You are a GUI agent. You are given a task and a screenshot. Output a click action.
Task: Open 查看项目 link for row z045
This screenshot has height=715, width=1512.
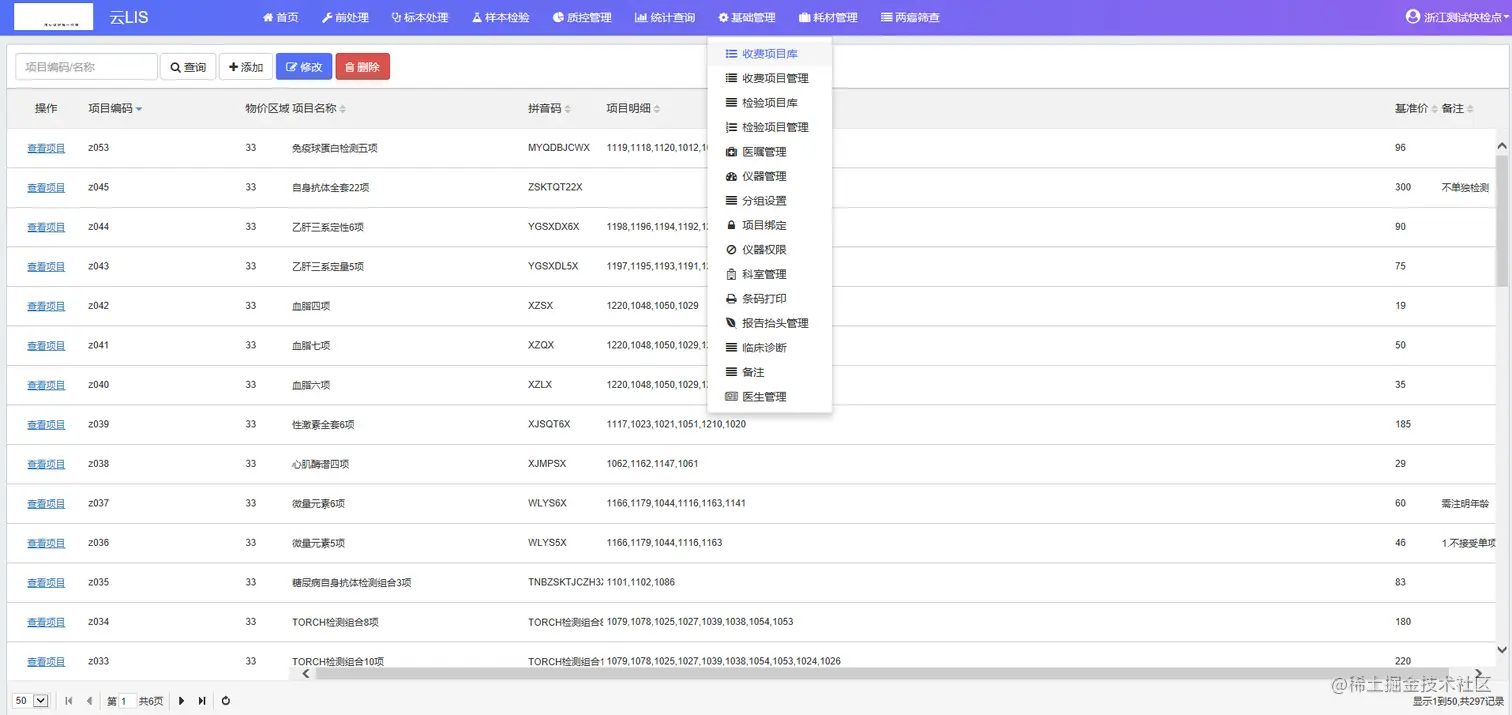(x=46, y=188)
